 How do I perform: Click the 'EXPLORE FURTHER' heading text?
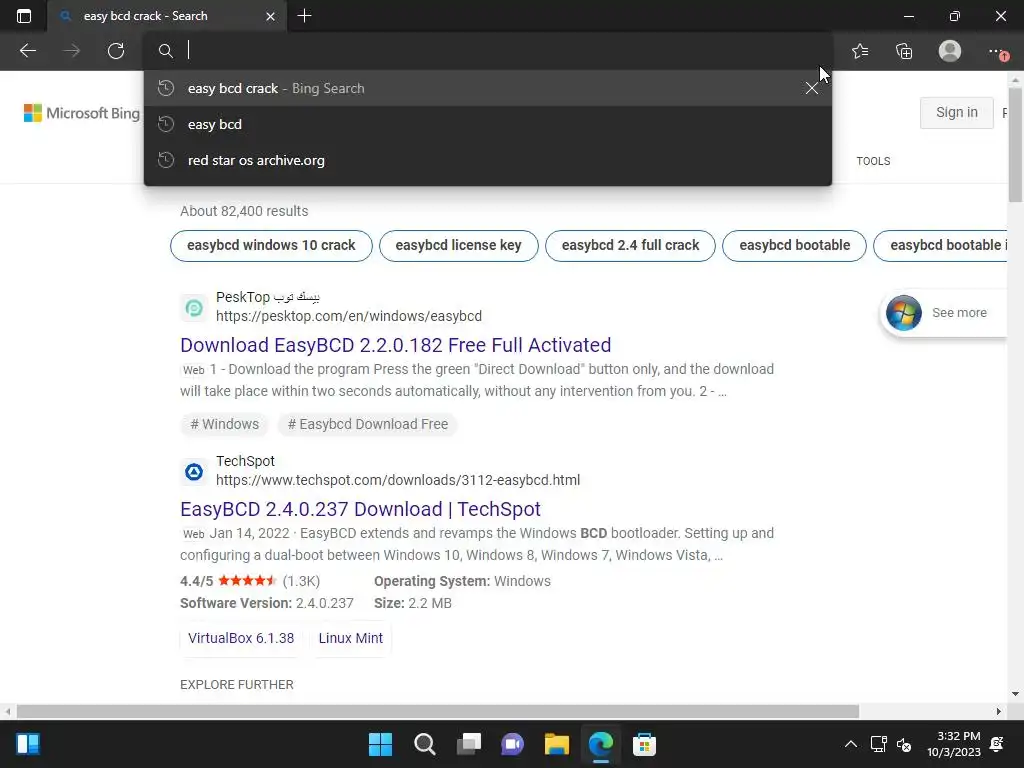[237, 685]
